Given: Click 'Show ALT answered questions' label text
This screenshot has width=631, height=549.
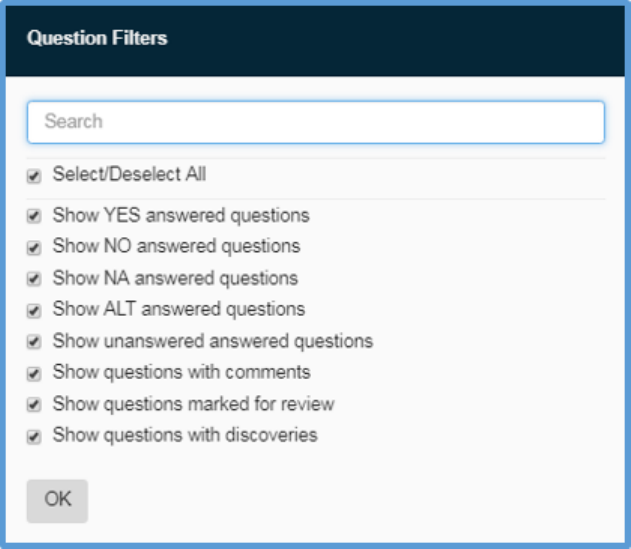Looking at the screenshot, I should pyautogui.click(x=179, y=309).
